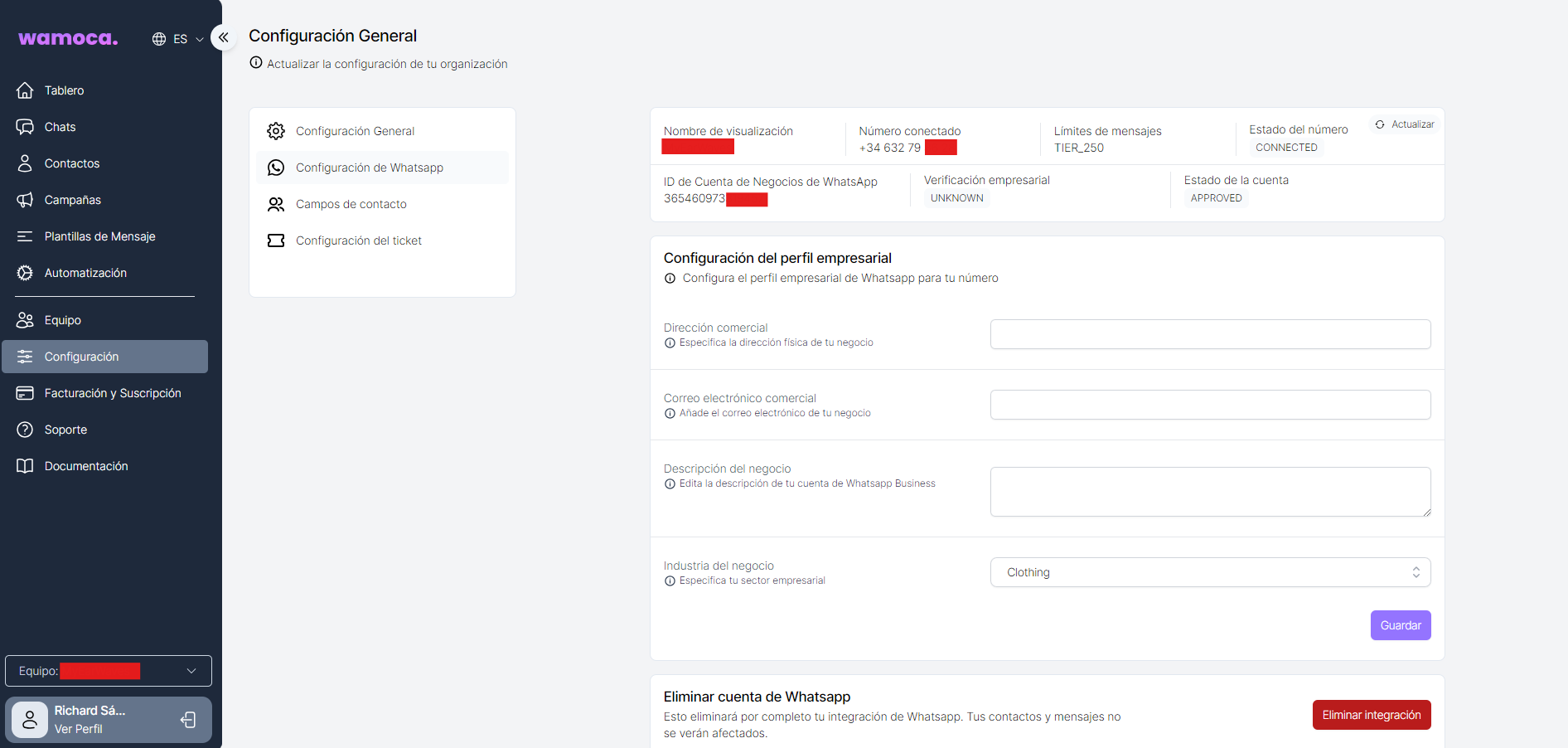
Task: Click the Automatización gear icon
Action: (25, 273)
